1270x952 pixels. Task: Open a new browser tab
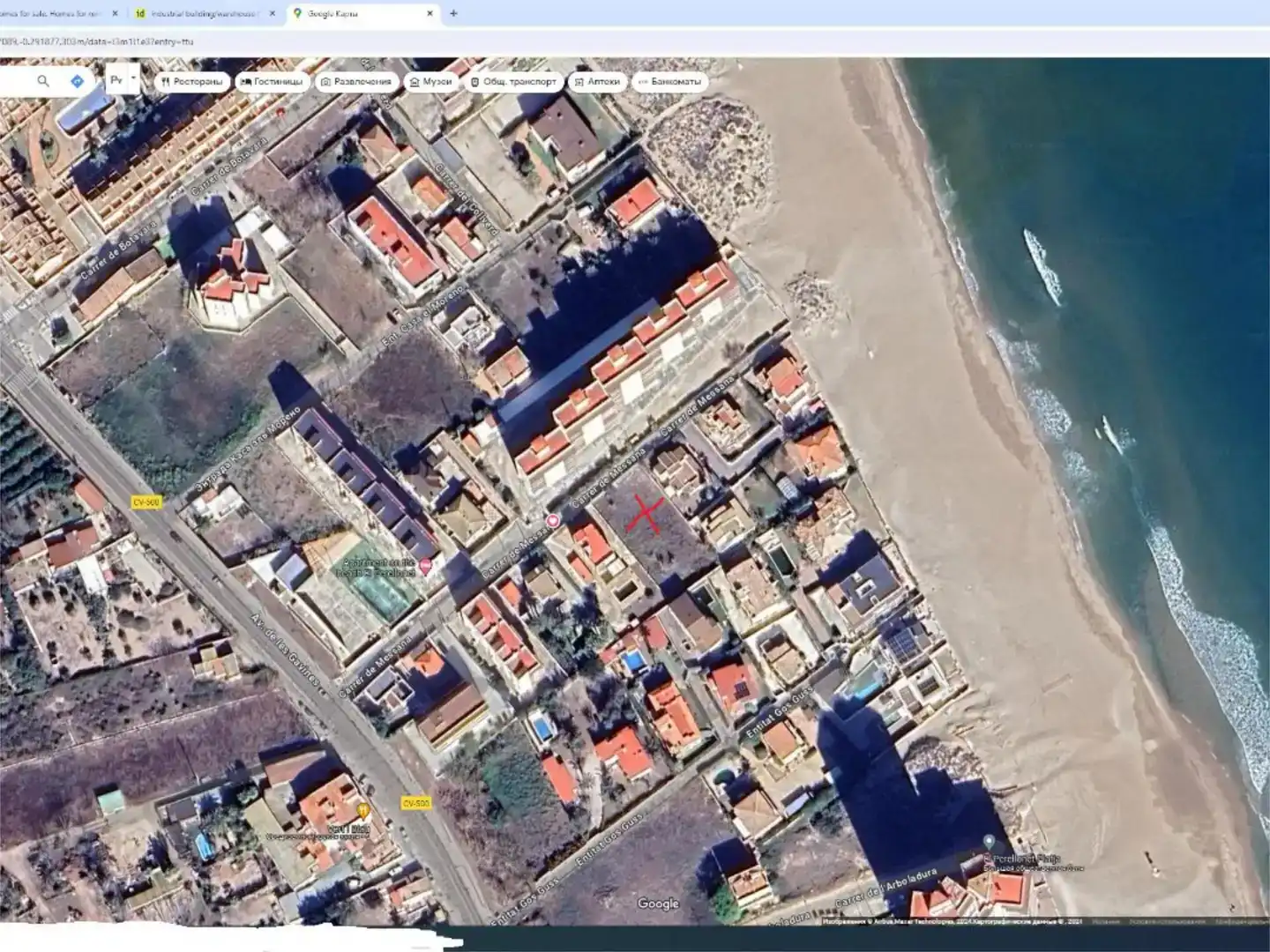(x=453, y=13)
